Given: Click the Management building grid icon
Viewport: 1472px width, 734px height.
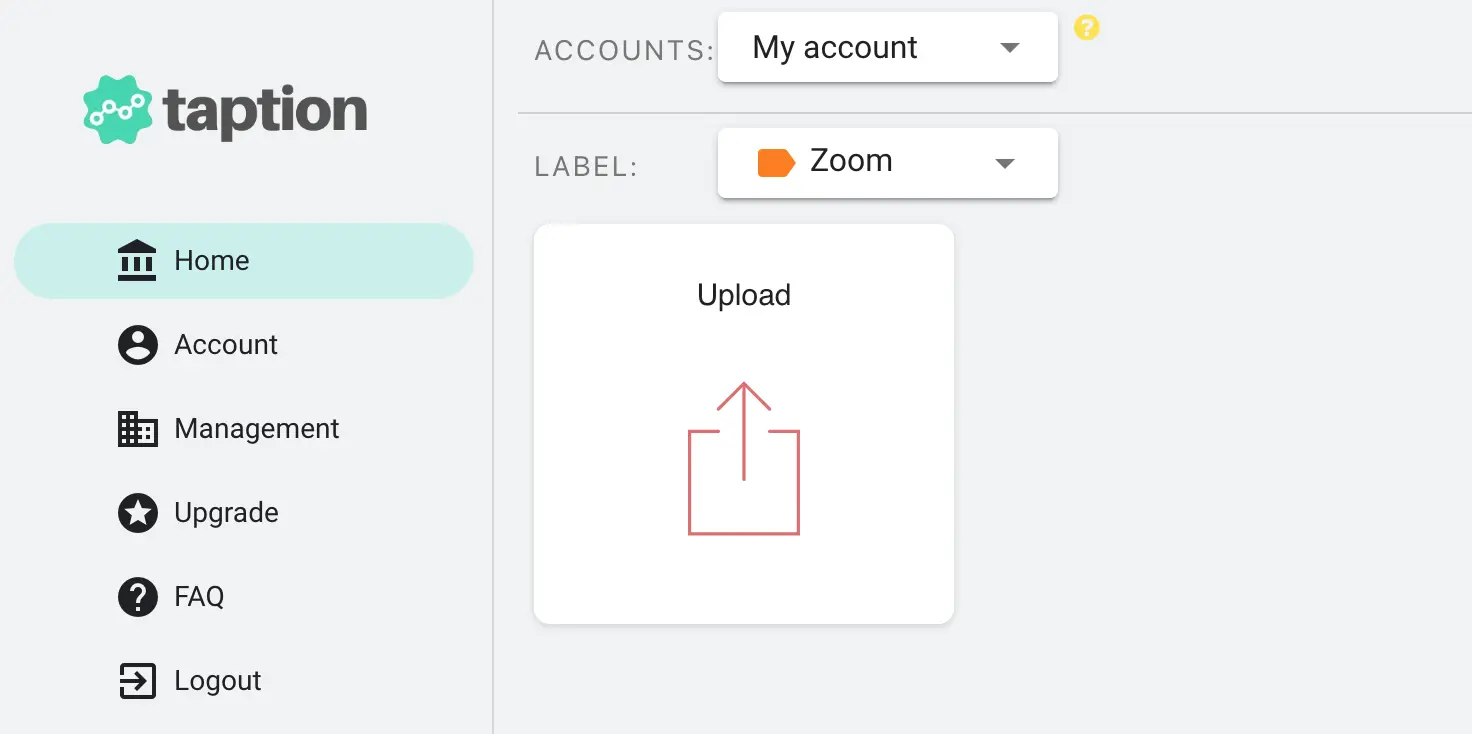Looking at the screenshot, I should coord(137,429).
